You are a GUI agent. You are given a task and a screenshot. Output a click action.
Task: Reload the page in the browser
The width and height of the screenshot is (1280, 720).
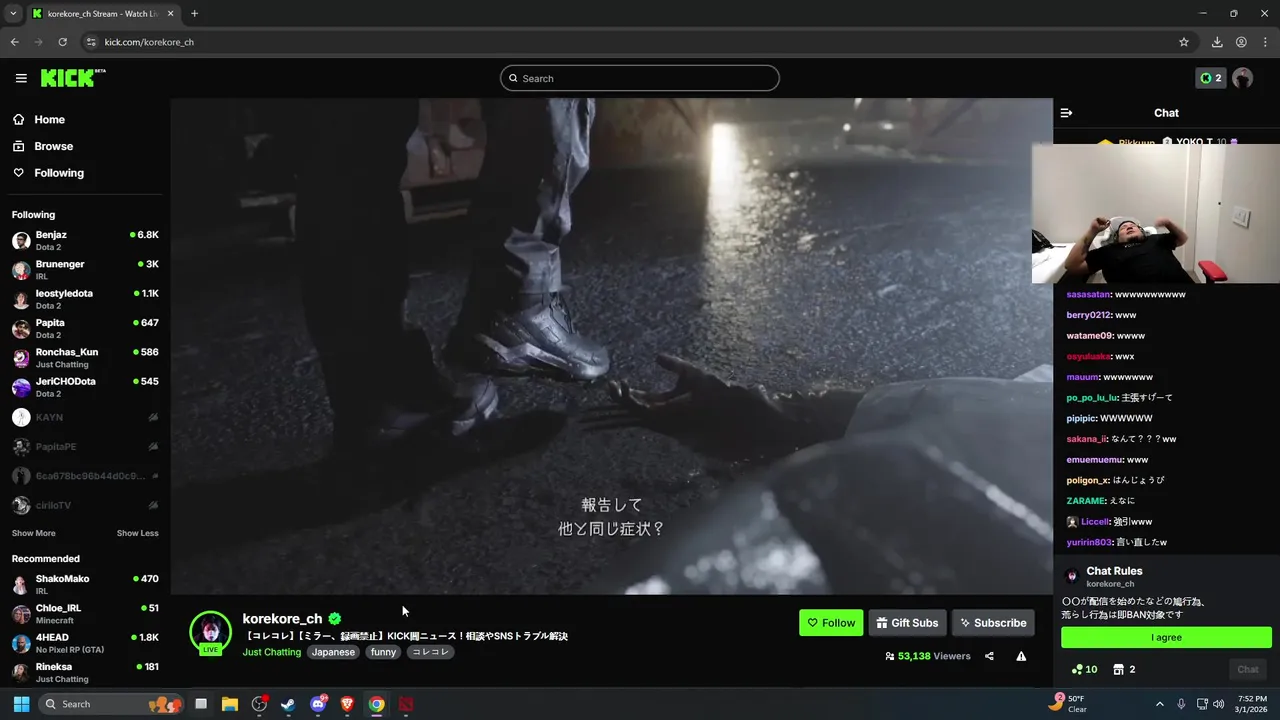[x=62, y=42]
